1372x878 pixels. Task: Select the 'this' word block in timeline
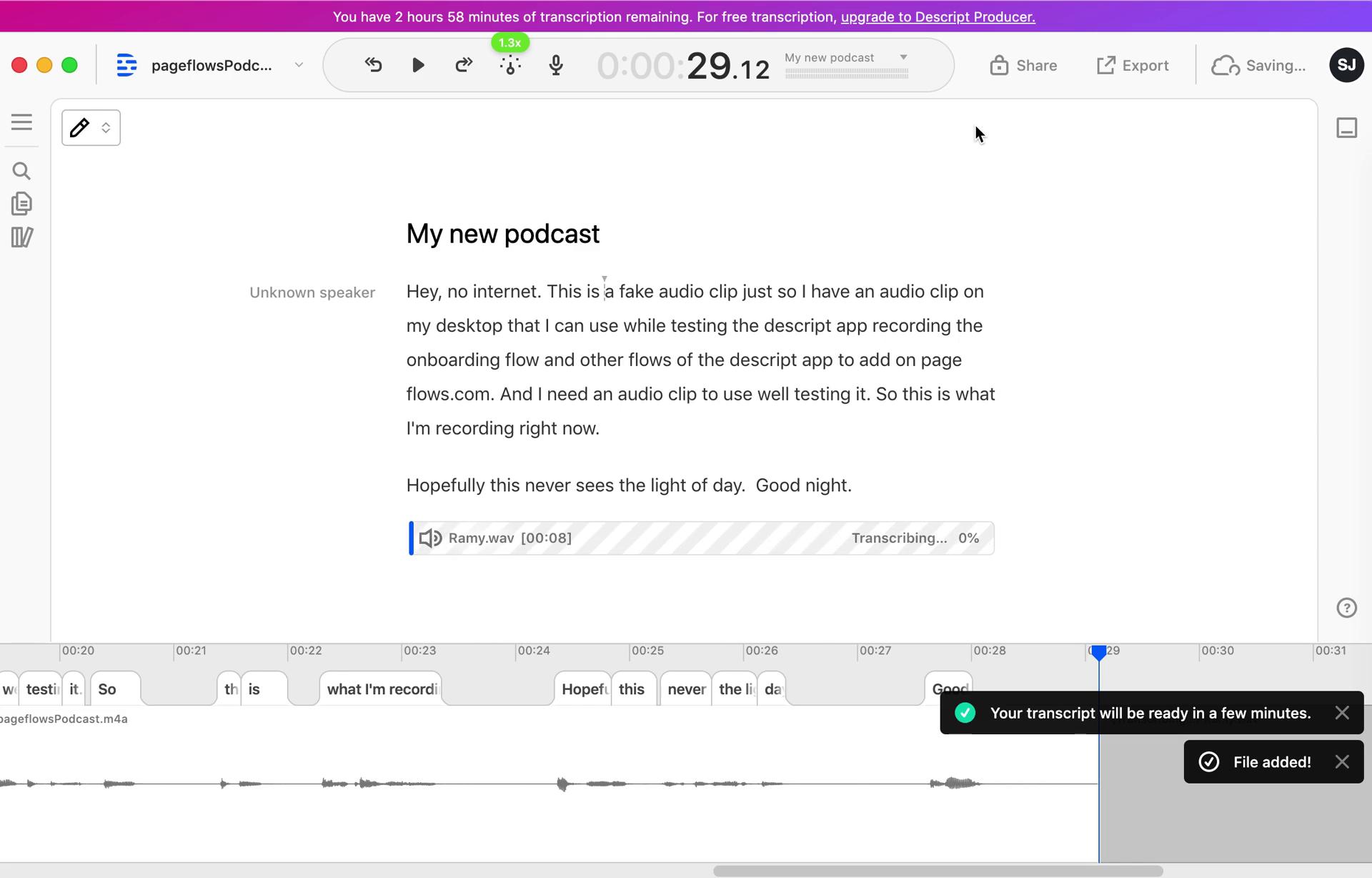[632, 689]
